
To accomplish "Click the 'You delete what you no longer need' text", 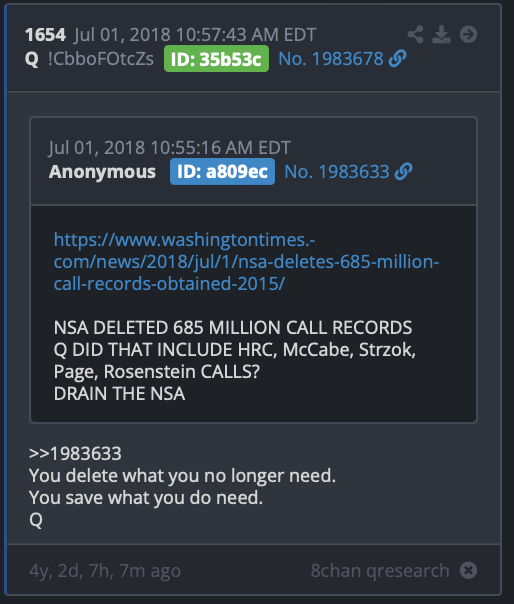I will 182,476.
